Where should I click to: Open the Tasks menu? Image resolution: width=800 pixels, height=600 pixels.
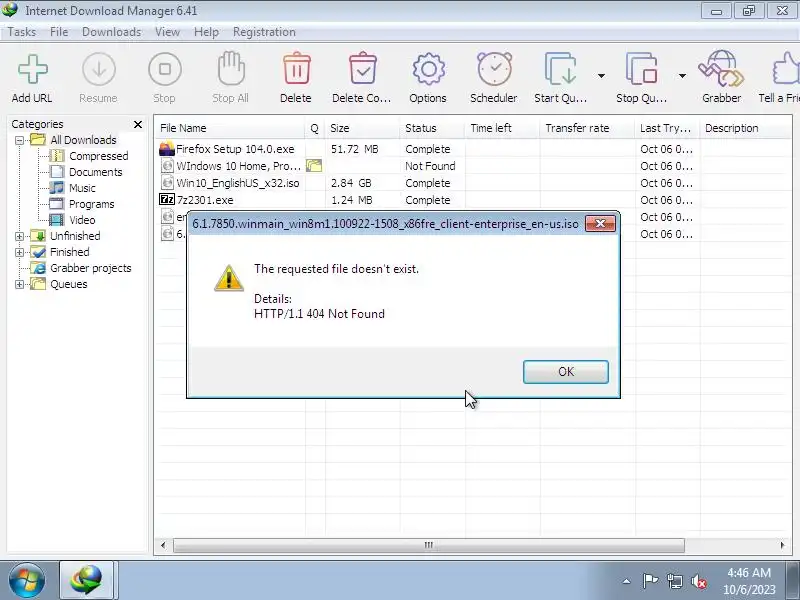(x=21, y=32)
